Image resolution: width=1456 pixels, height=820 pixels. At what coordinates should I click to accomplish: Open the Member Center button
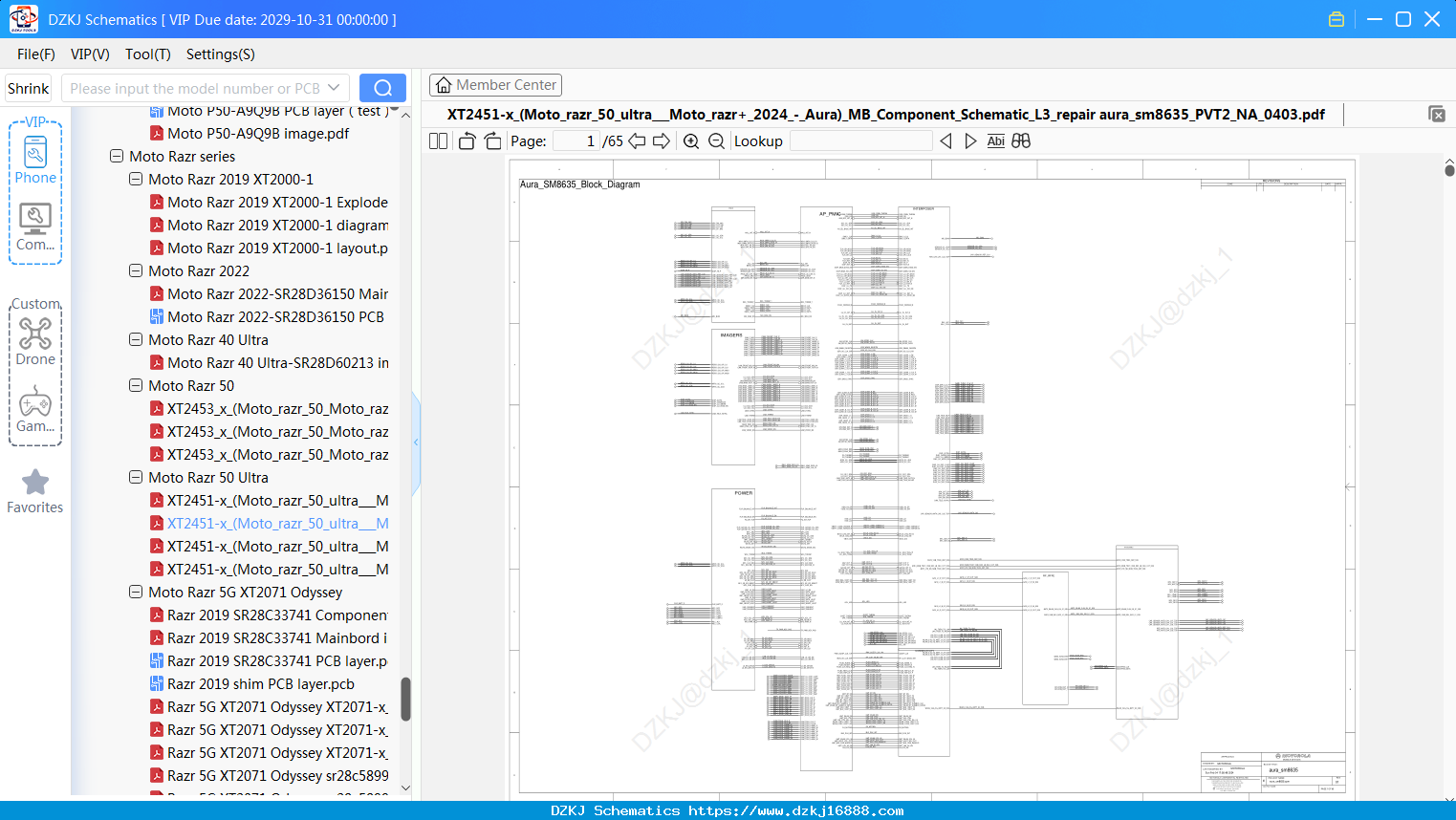(495, 85)
